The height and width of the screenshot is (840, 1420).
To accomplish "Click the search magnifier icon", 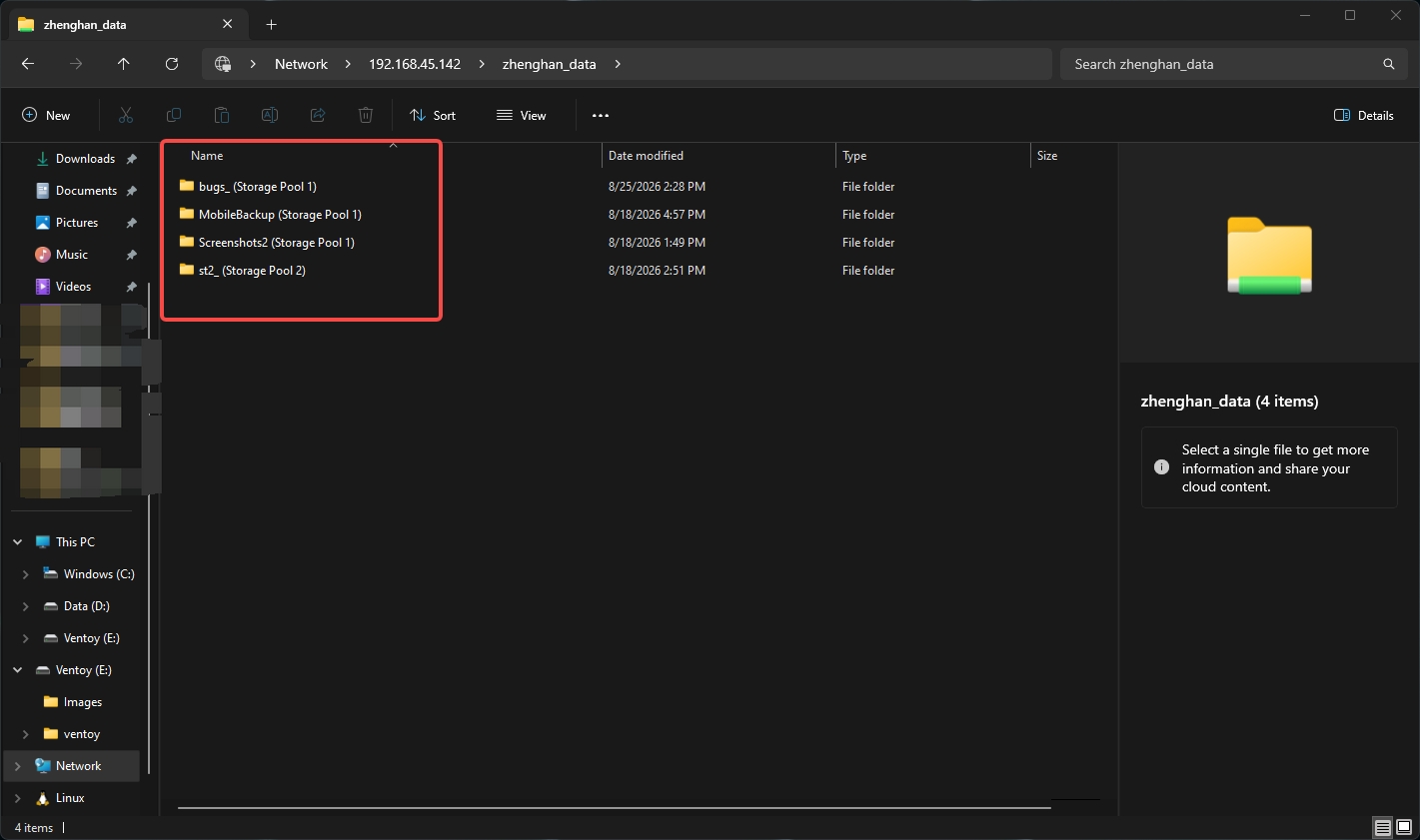I will click(x=1388, y=64).
